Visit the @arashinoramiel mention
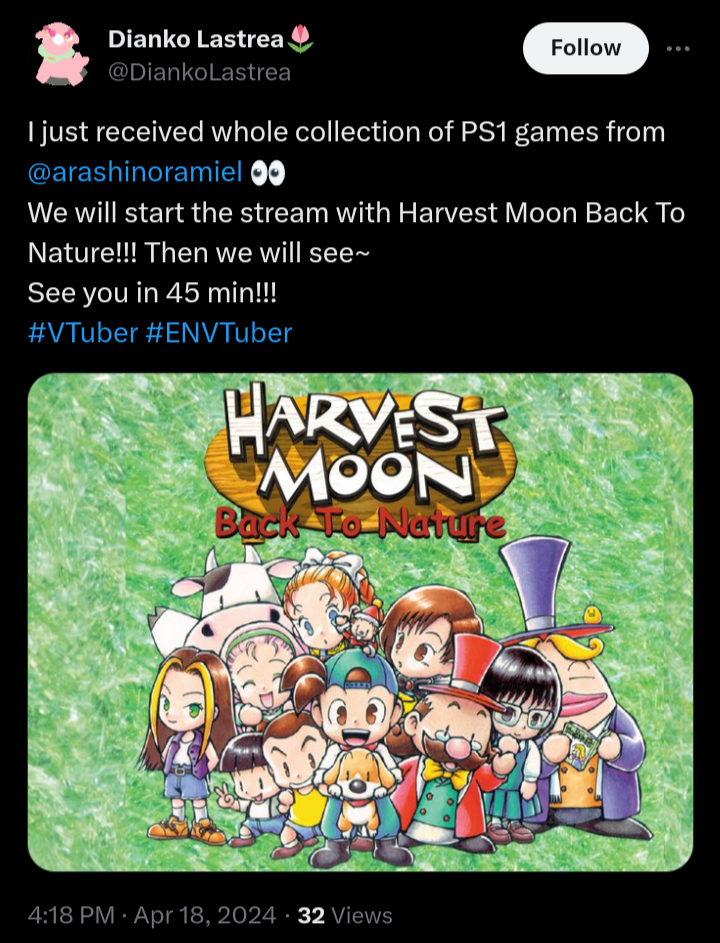The height and width of the screenshot is (943, 720). click(x=135, y=172)
